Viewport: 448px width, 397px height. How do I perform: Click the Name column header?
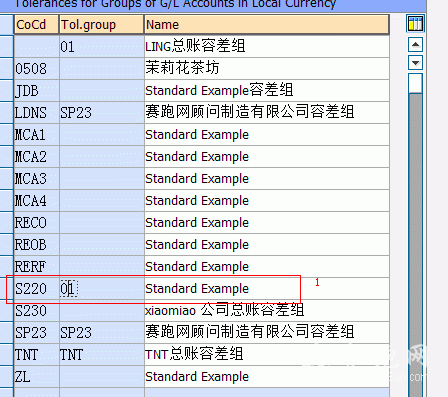tap(267, 24)
